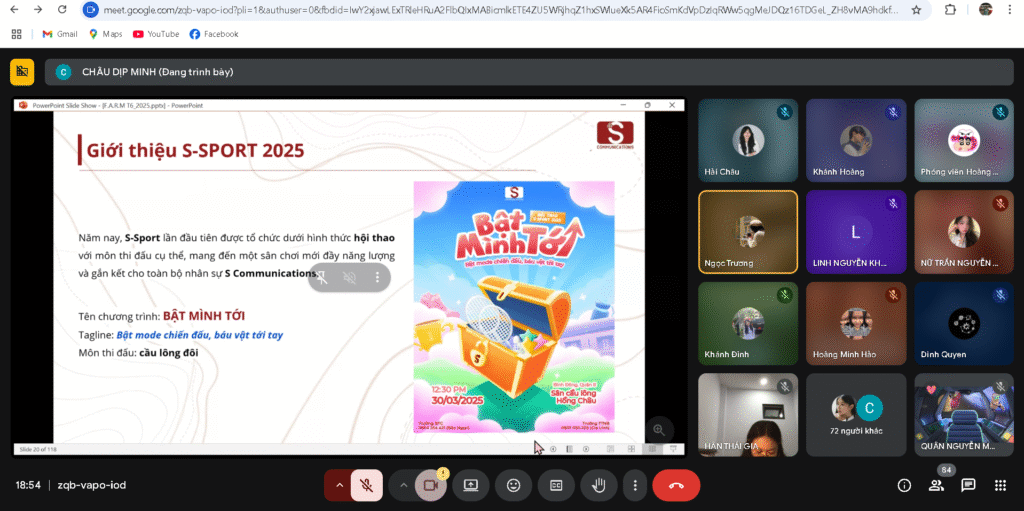The image size is (1024, 511).
Task: Open the activities grid icon
Action: pos(1000,485)
